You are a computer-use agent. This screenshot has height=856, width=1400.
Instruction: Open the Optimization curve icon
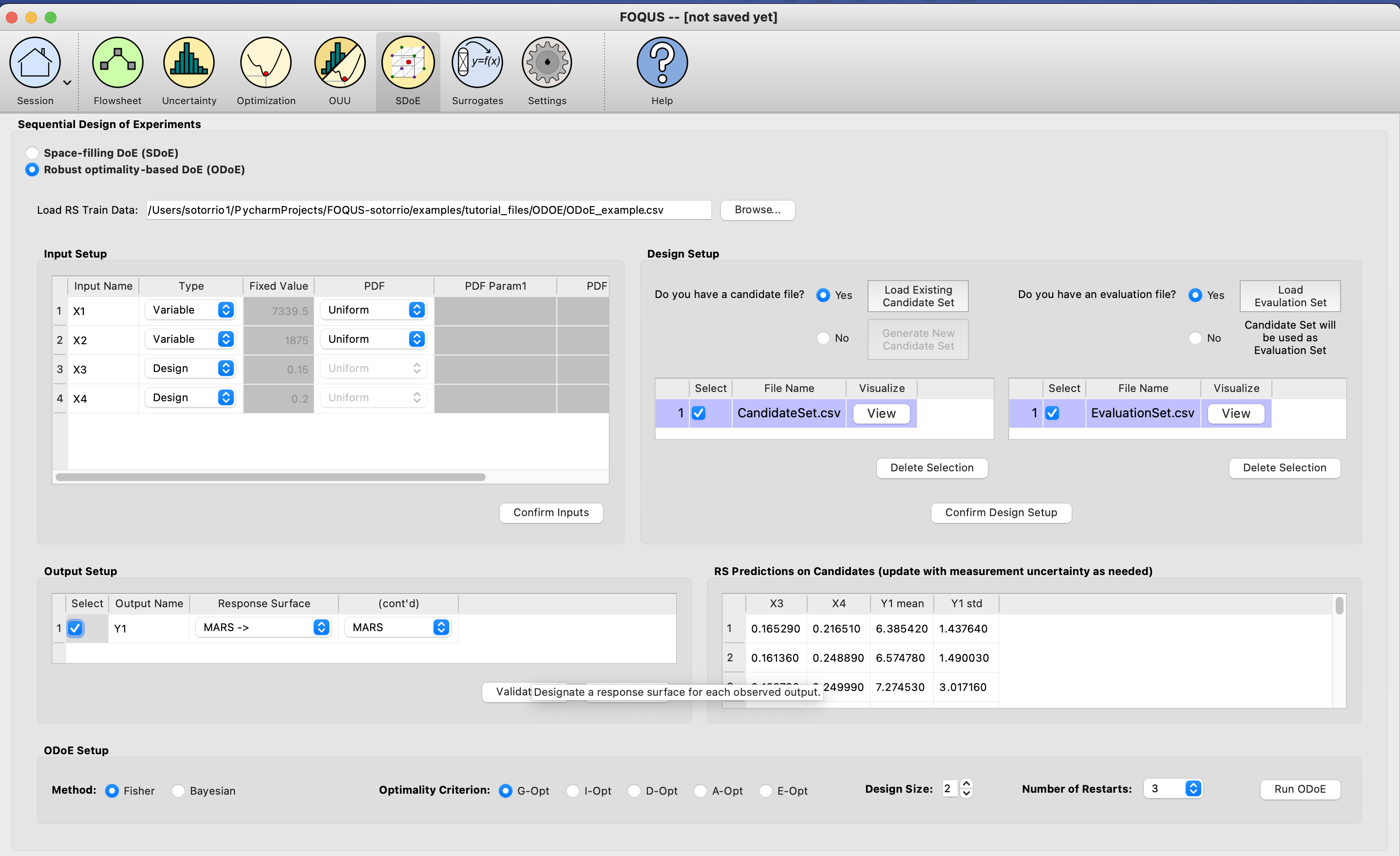[266, 63]
